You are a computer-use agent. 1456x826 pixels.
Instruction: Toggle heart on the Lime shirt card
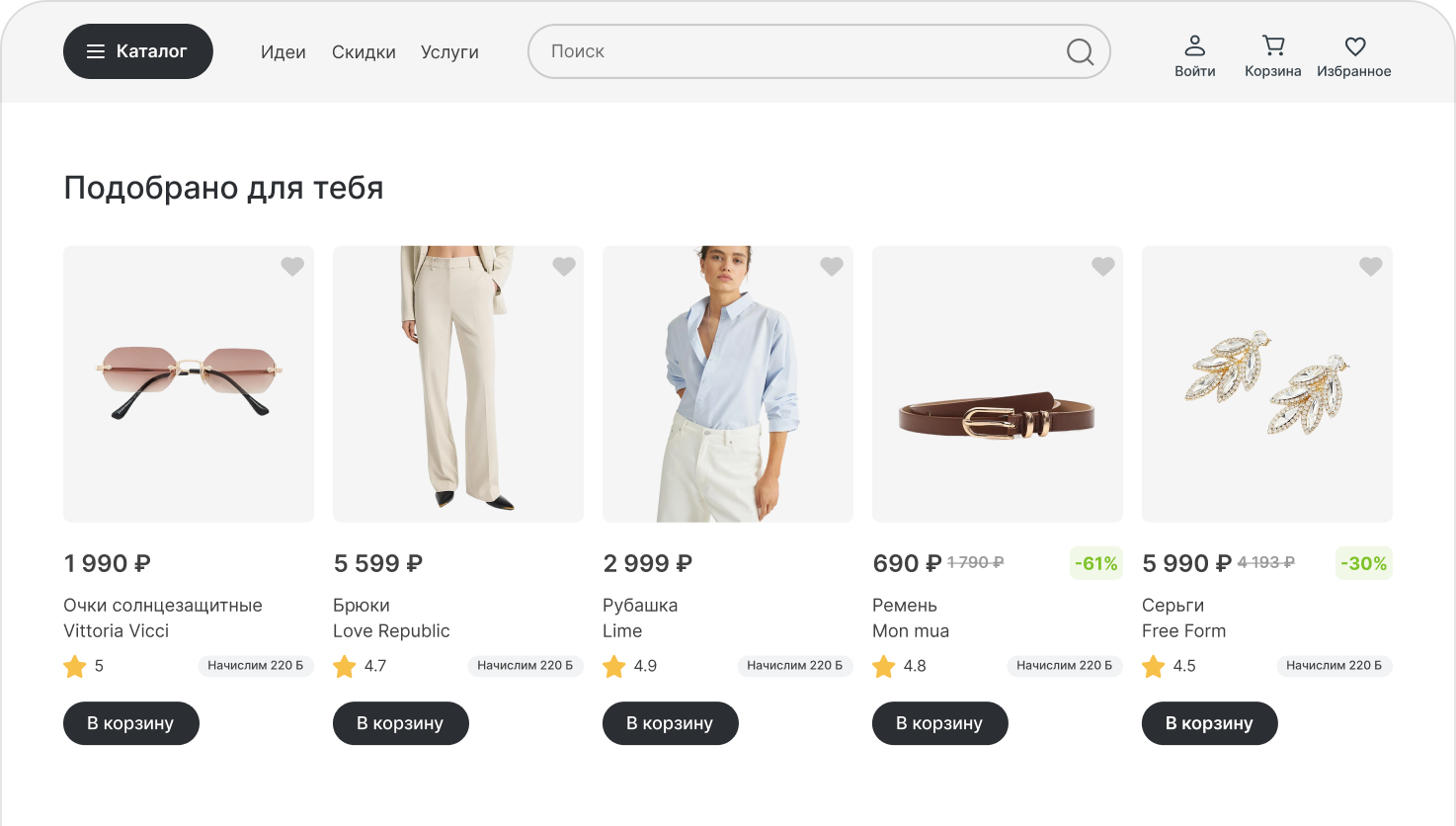[x=832, y=267]
